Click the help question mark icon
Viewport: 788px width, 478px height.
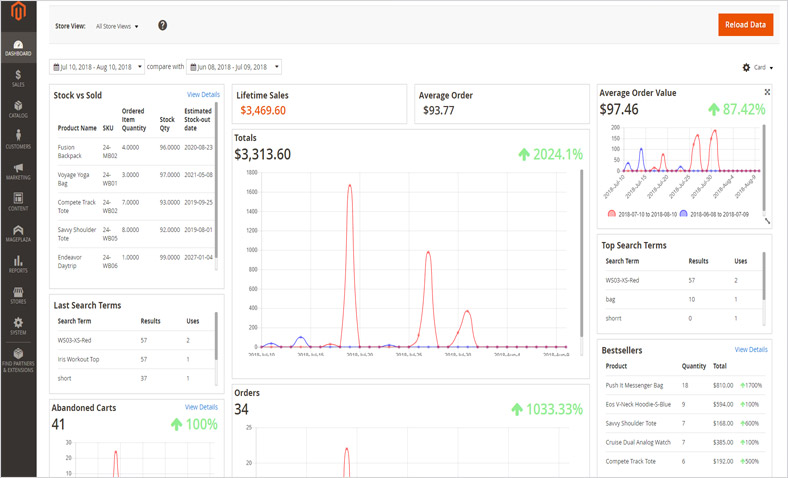[162, 25]
